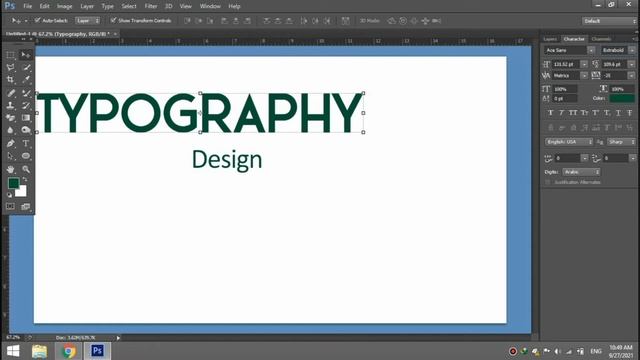Click the foreground color swatch in toolbox
The image size is (640, 360).
pos(13,183)
